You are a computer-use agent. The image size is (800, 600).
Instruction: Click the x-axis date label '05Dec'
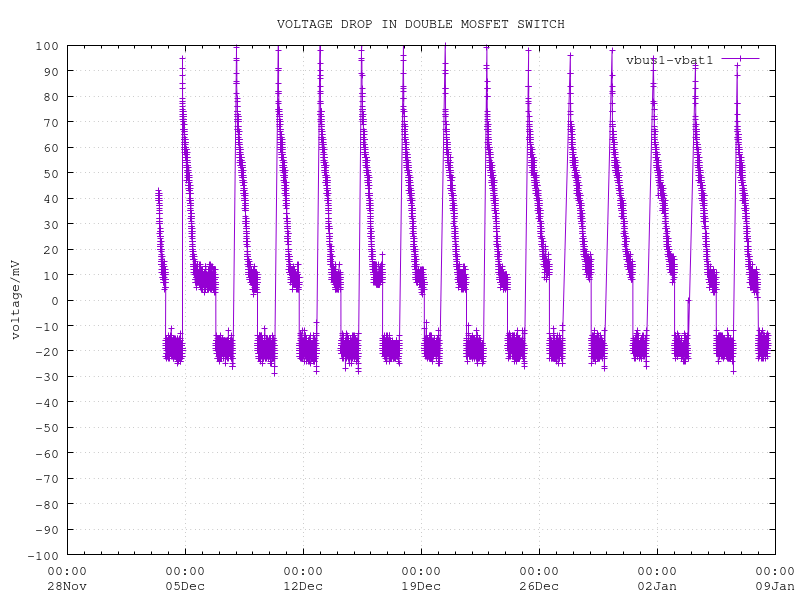click(185, 586)
